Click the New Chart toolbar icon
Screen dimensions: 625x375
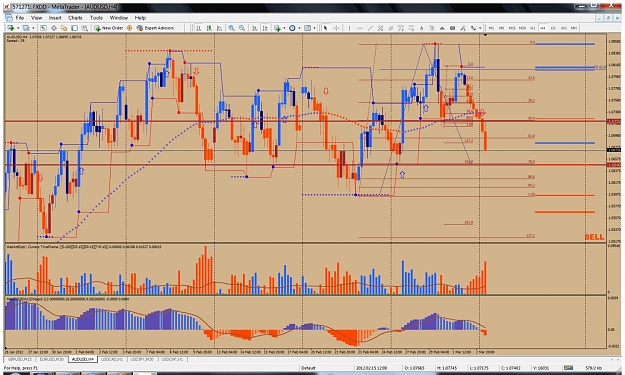(x=11, y=28)
